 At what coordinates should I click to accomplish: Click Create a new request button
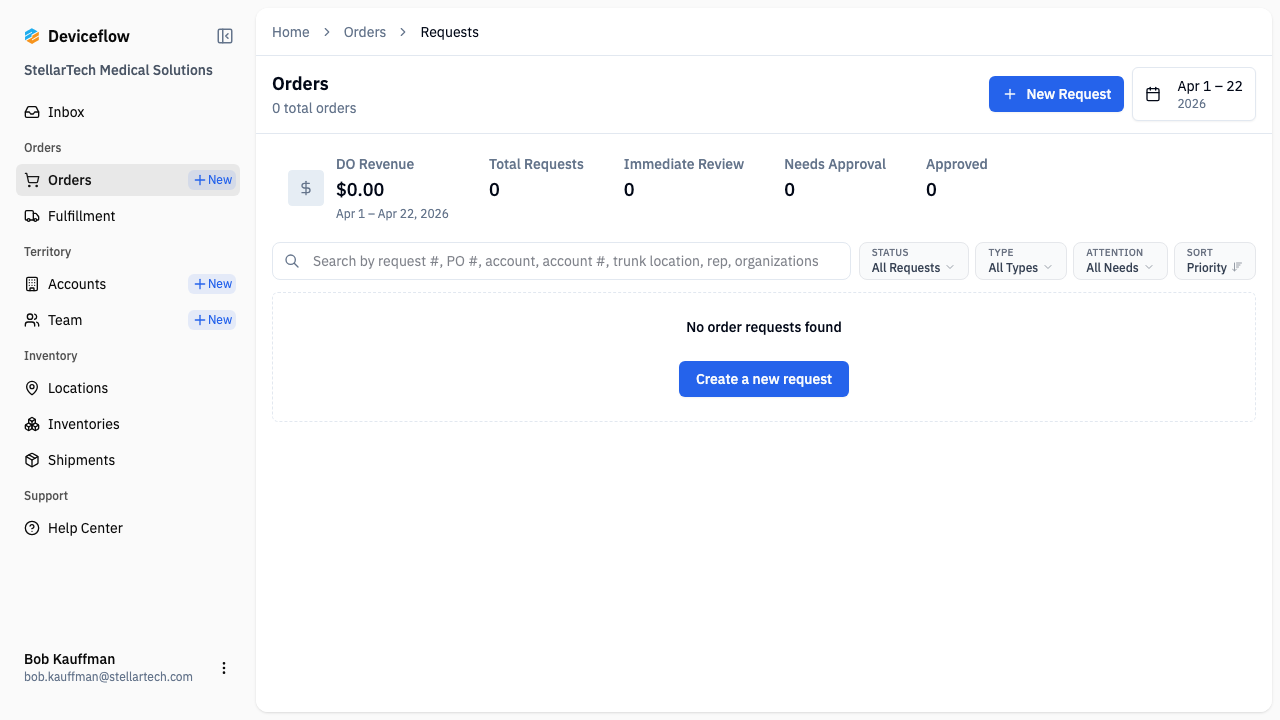764,379
